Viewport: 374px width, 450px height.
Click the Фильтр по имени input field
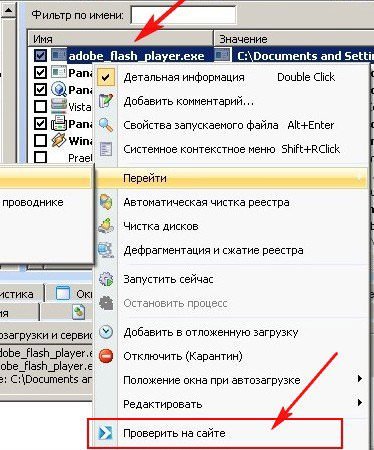(183, 15)
